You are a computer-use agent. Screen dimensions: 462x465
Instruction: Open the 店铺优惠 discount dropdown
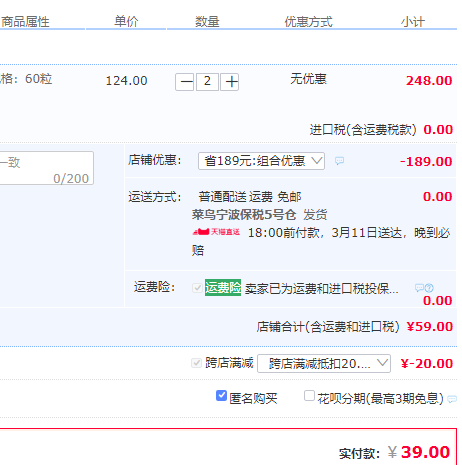(x=261, y=161)
